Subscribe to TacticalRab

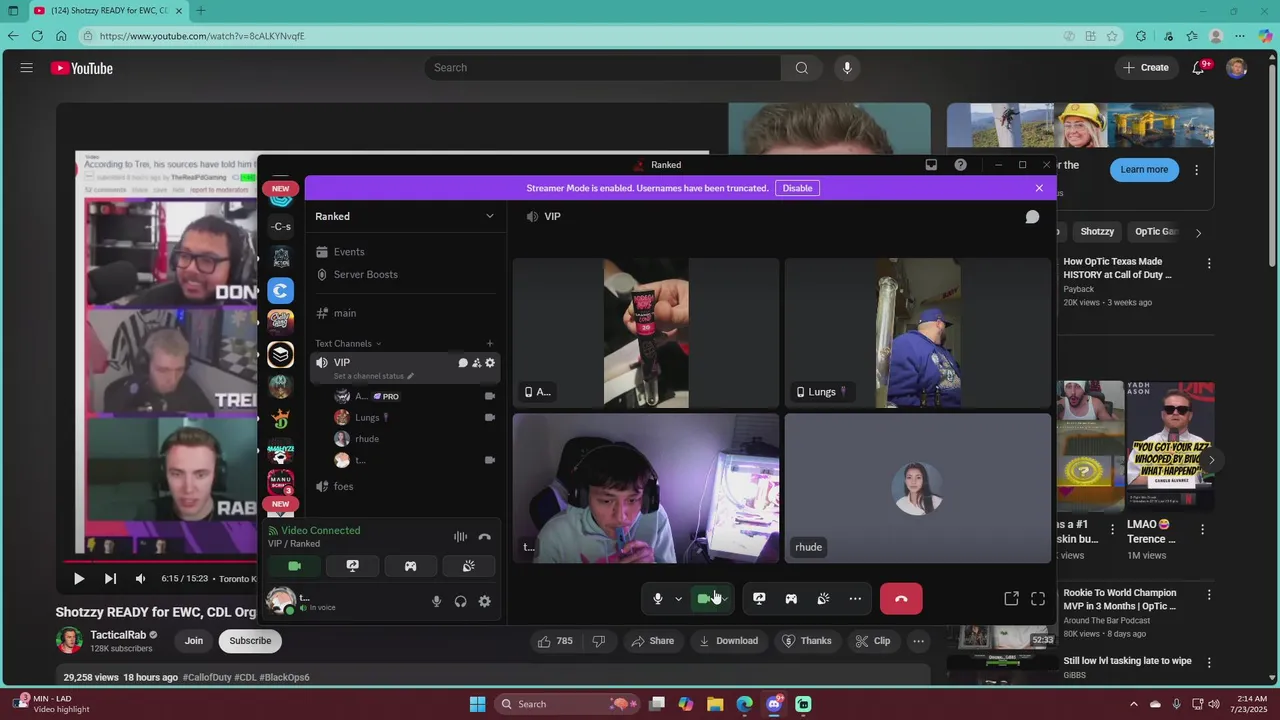[250, 641]
